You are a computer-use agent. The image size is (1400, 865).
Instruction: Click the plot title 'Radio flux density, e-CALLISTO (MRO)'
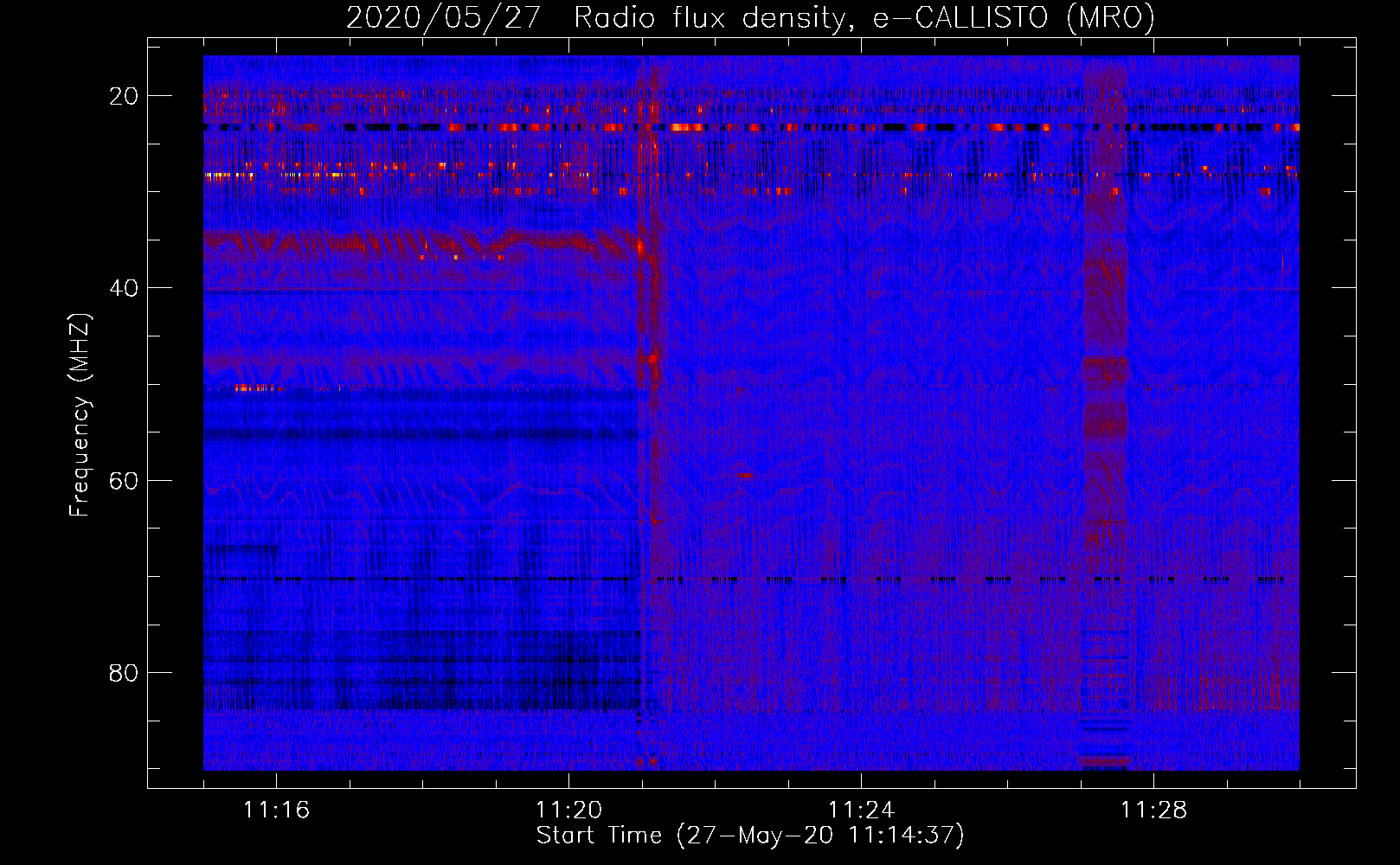(864, 17)
